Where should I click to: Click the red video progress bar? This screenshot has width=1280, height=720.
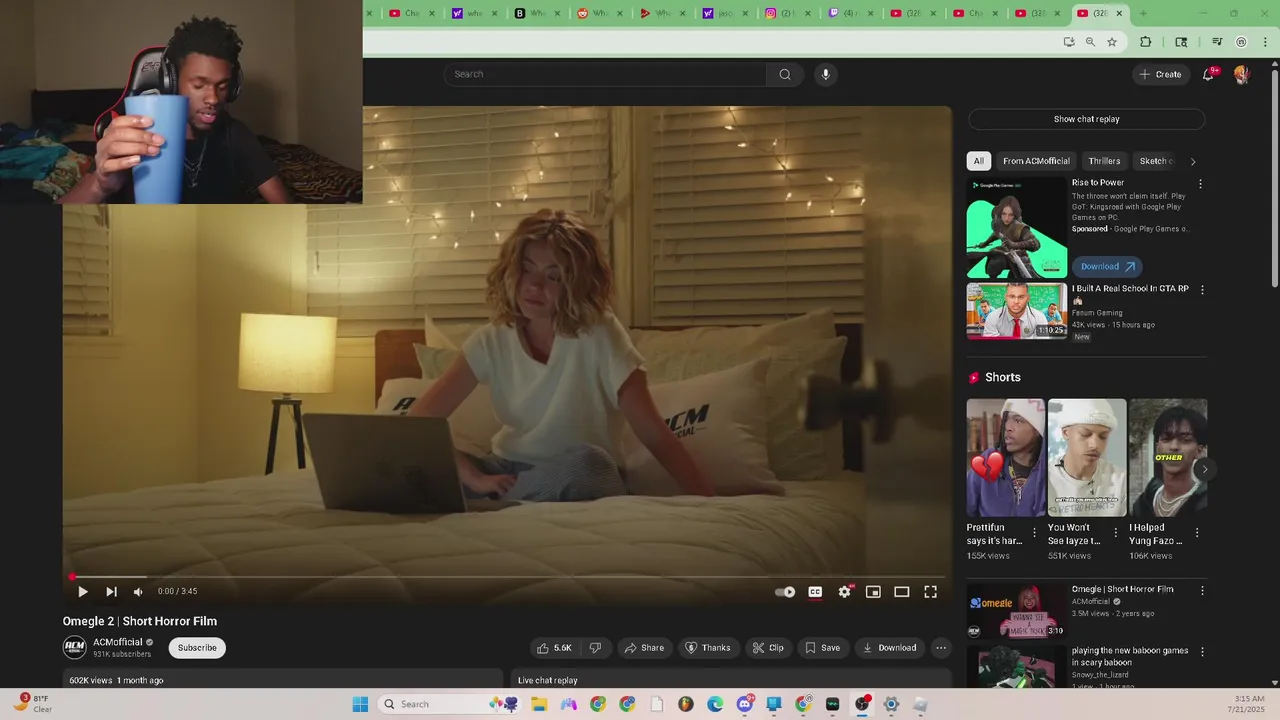coord(507,577)
